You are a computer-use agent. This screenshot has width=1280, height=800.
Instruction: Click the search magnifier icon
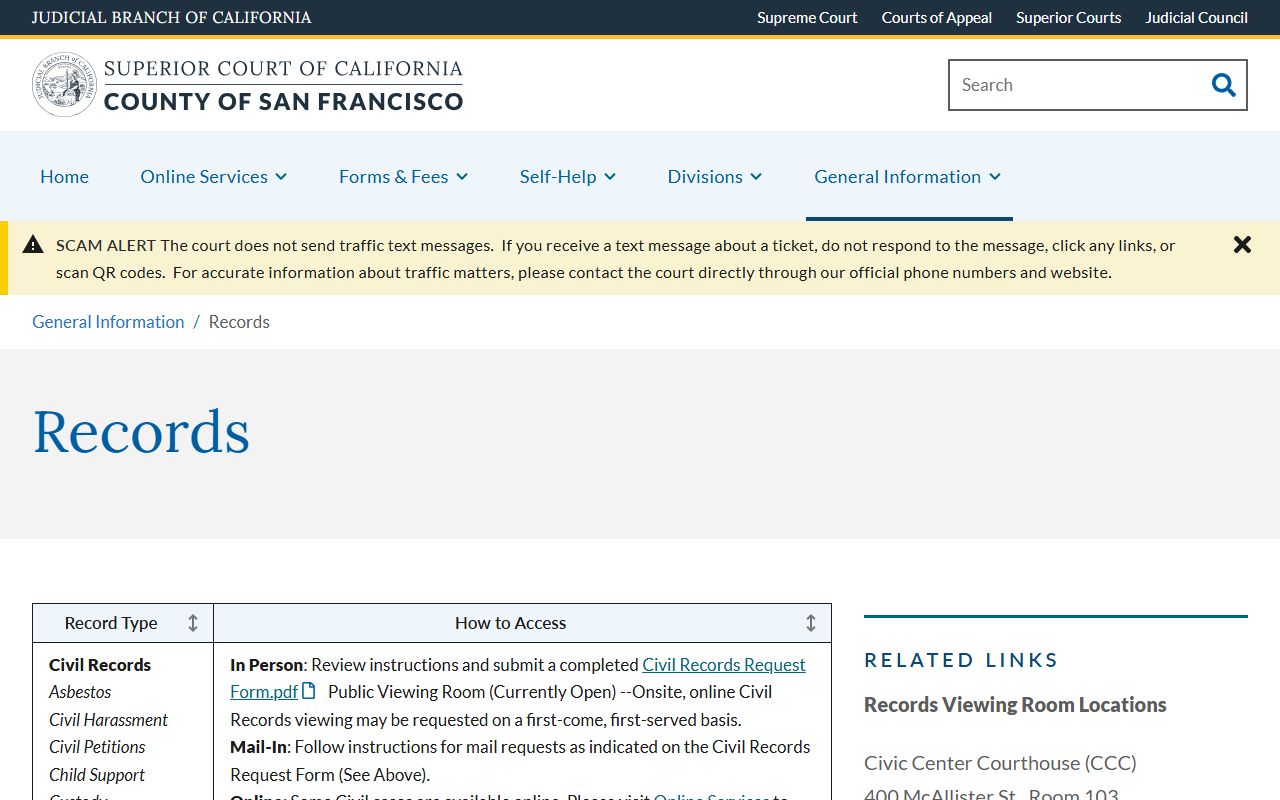click(x=1223, y=85)
